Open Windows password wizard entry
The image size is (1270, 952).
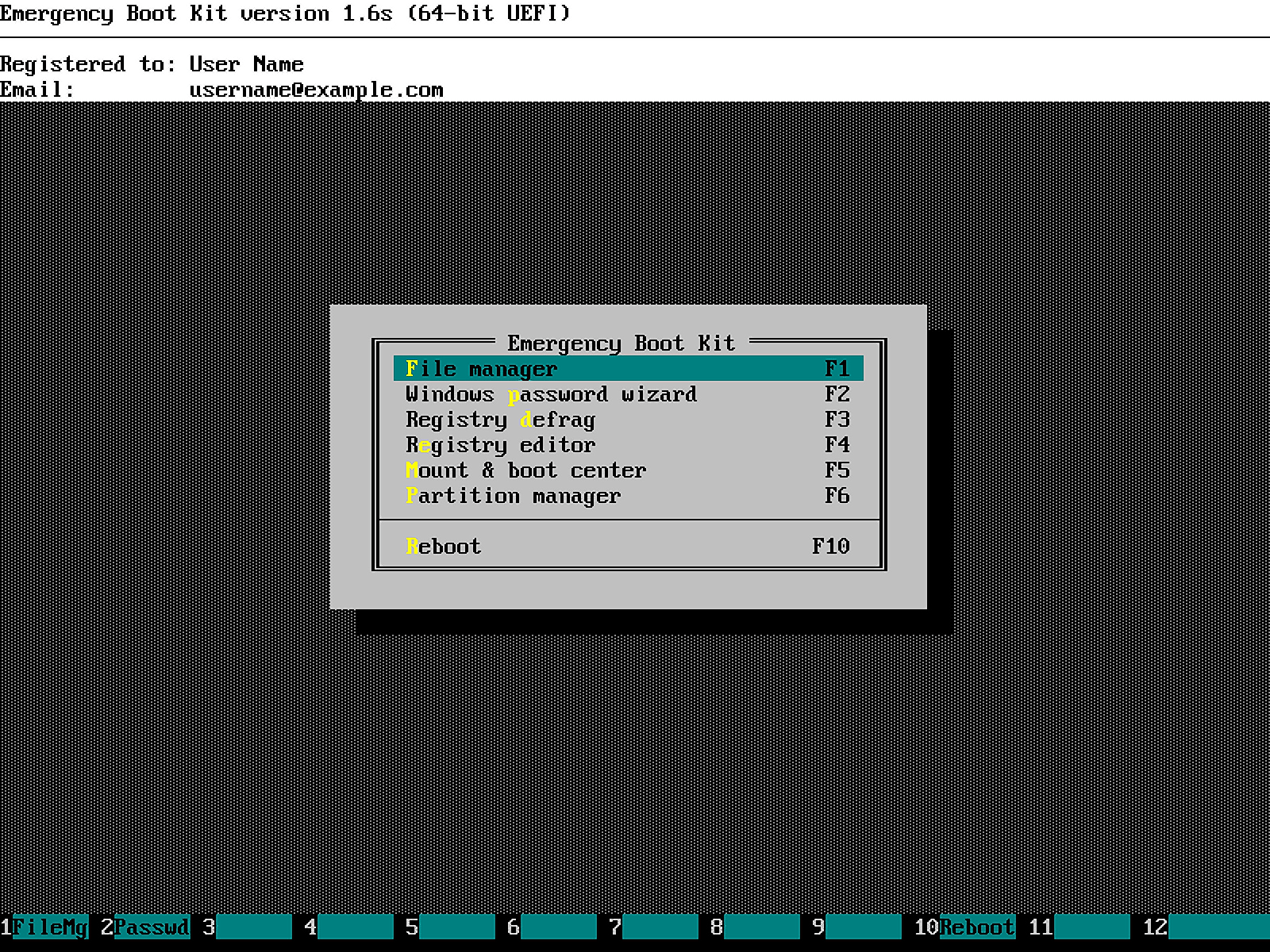click(x=628, y=393)
